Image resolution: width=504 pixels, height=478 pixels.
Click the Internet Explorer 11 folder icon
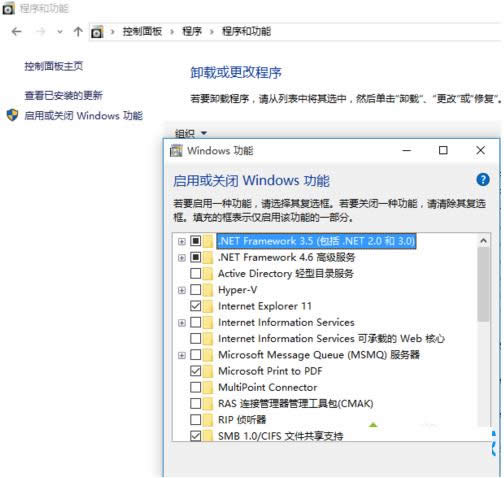pyautogui.click(x=208, y=306)
